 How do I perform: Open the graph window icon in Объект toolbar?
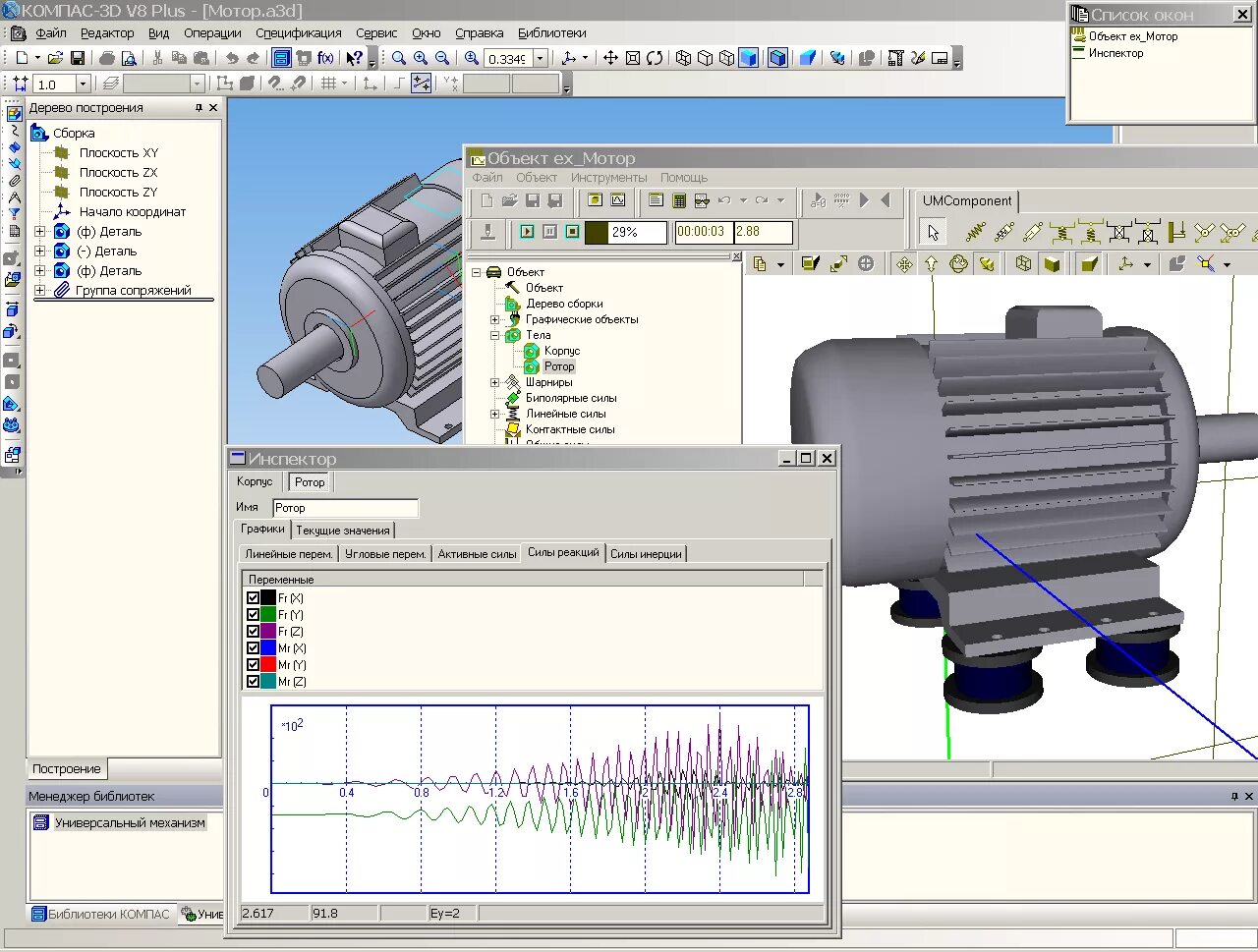(618, 200)
